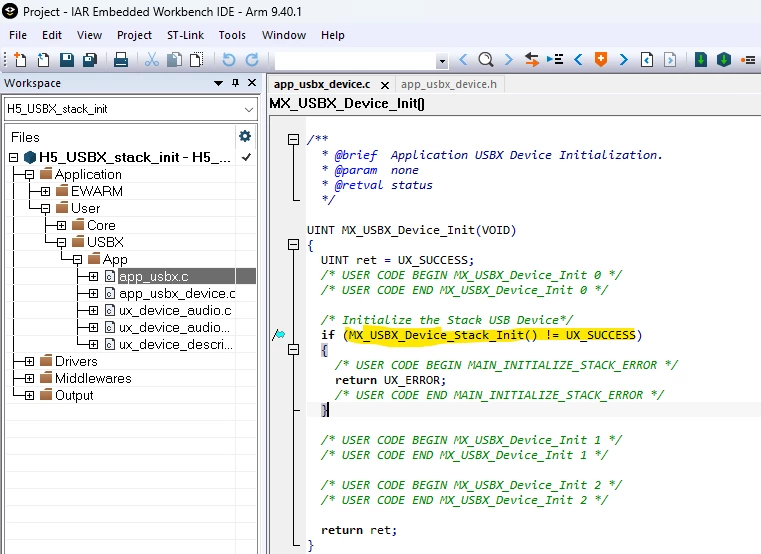
Task: Click the Replace toolbar icon with orange arrows
Action: (532, 59)
